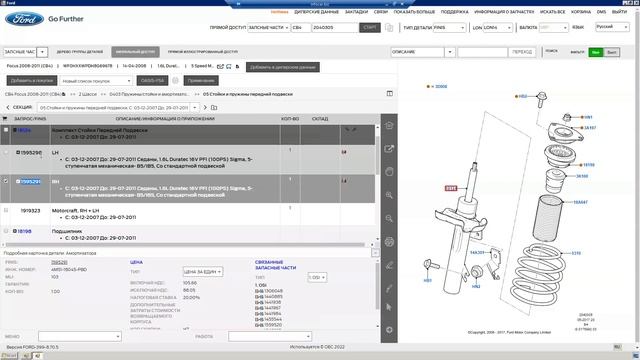
Task: Click the СТАРТ button
Action: 370,27
